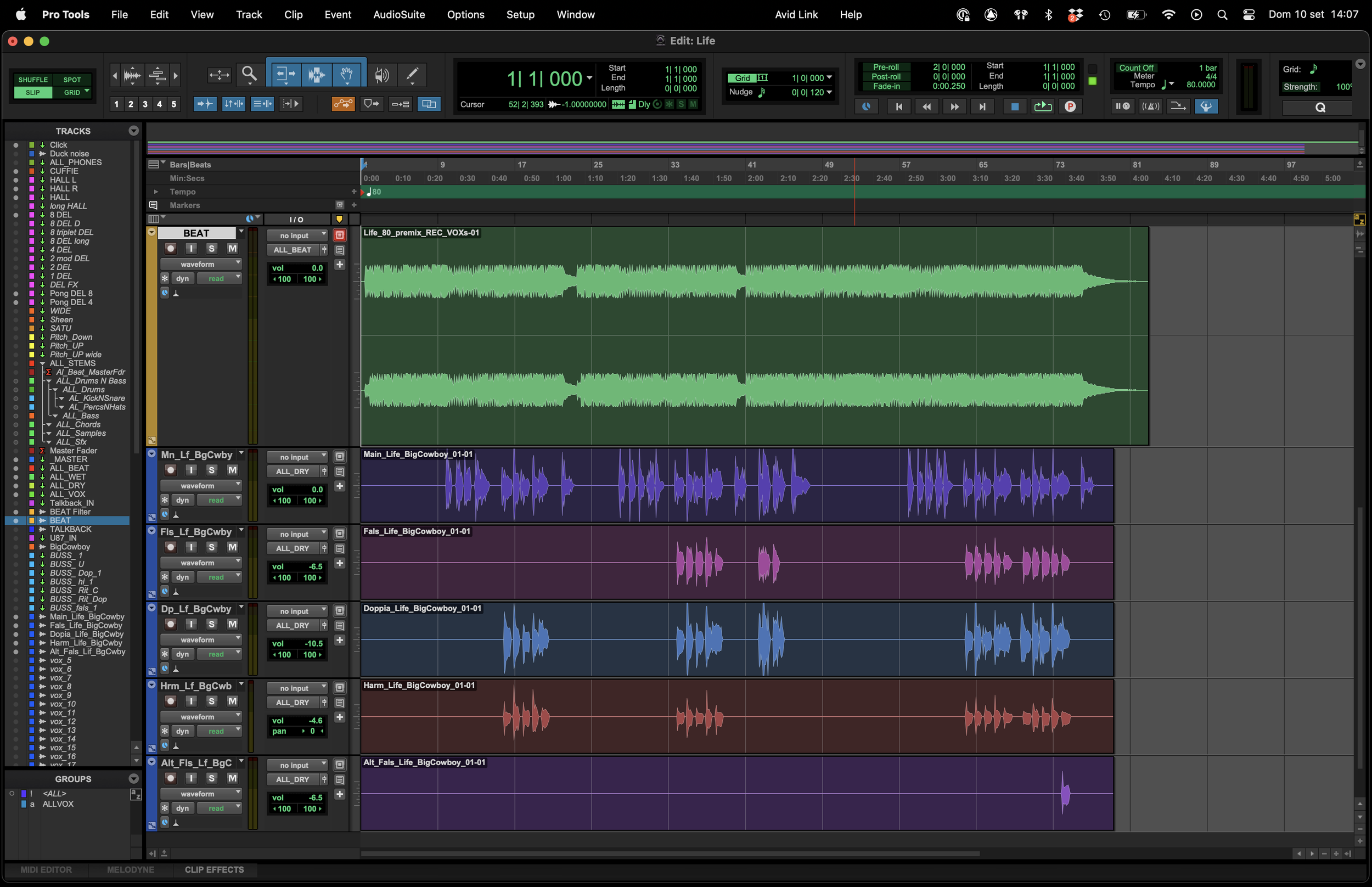Enable SHUFFLE edit mode
This screenshot has width=1372, height=887.
pos(33,80)
